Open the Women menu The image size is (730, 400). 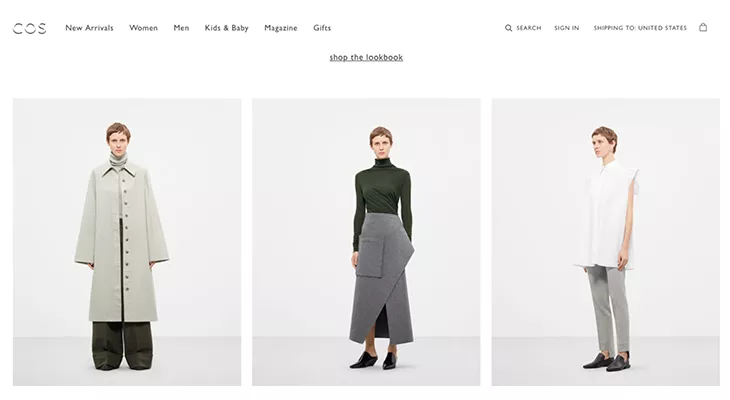point(143,28)
